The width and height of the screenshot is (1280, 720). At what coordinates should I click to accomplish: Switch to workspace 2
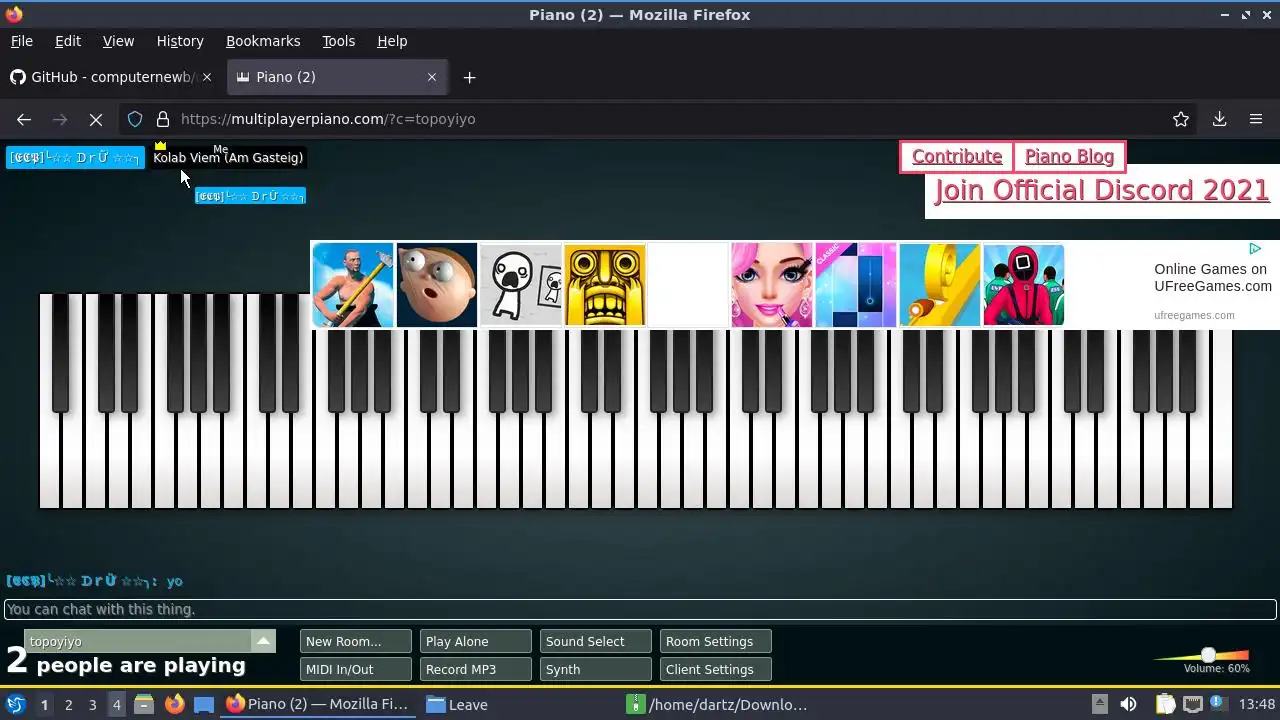(x=68, y=705)
